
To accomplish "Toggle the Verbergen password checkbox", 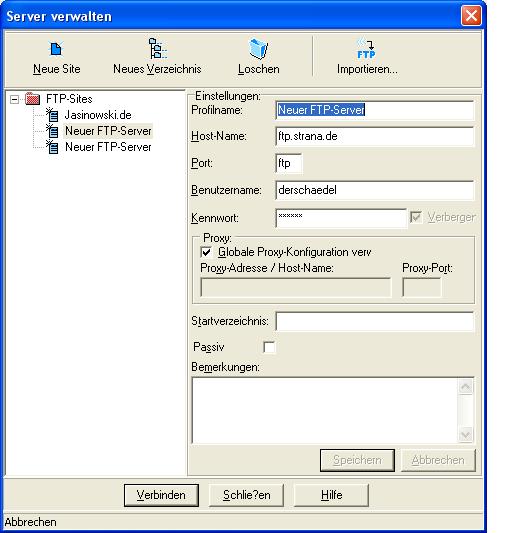I will click(416, 217).
